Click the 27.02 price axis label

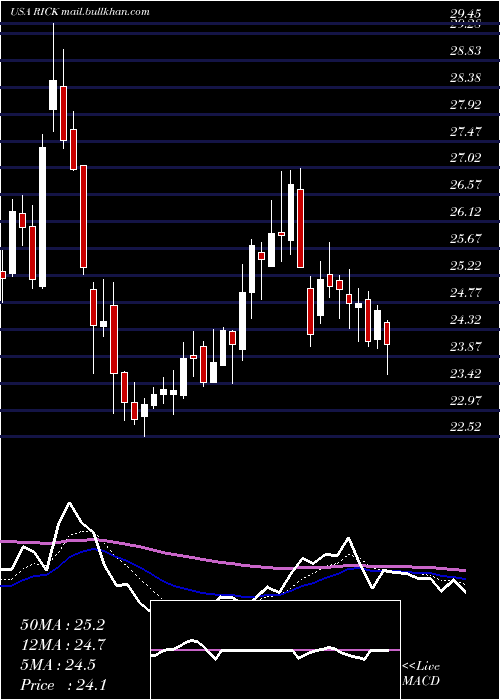coord(466,158)
